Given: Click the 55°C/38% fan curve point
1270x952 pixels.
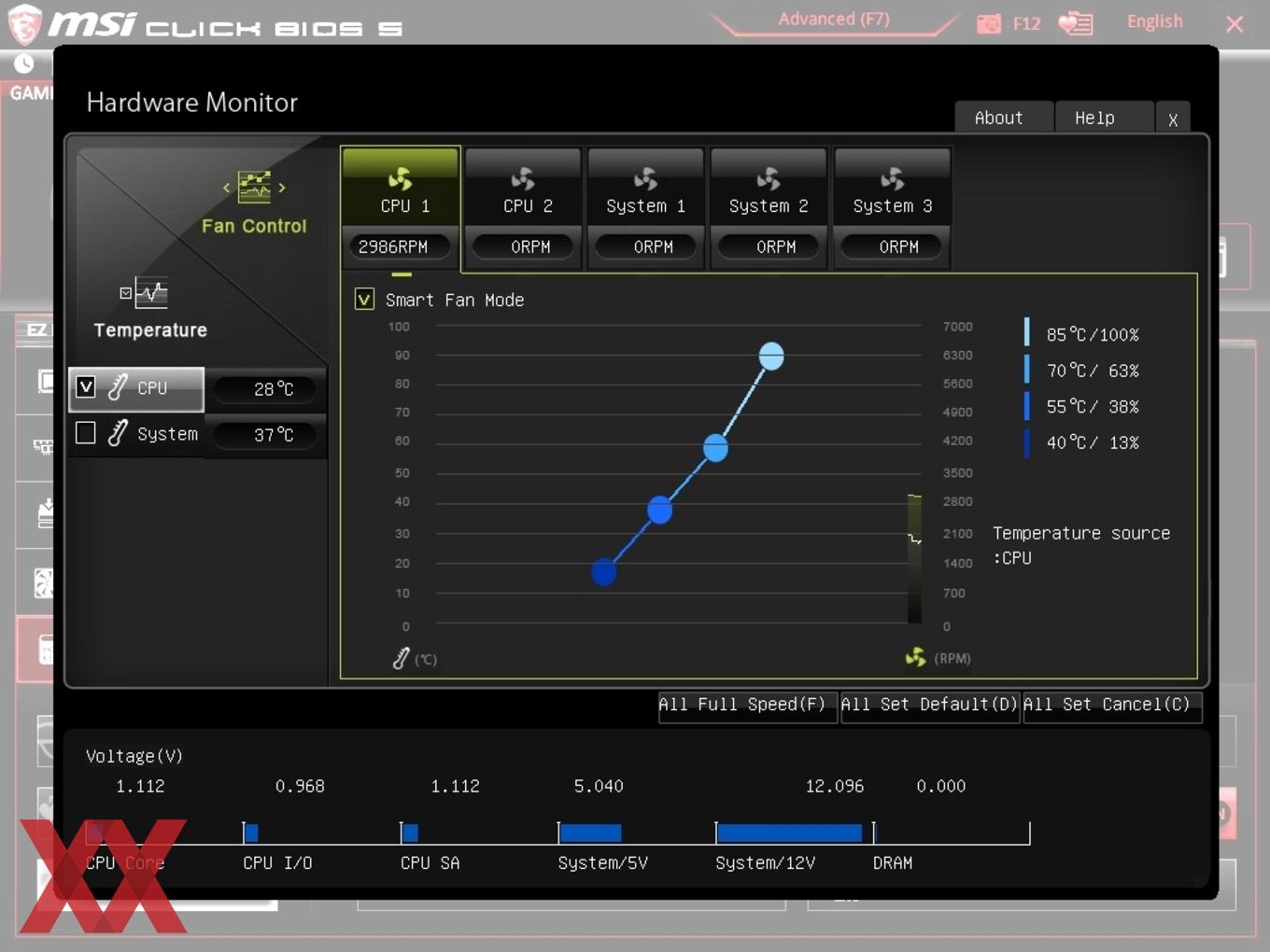Looking at the screenshot, I should click(x=659, y=511).
